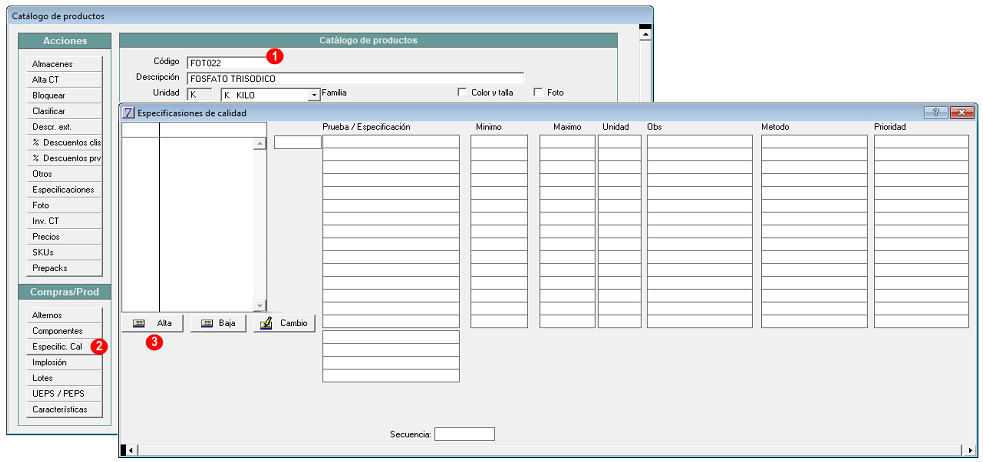Viewport: 983px width, 462px height.
Task: Click the Especificasiones de calidad window title icon
Action: coord(129,113)
